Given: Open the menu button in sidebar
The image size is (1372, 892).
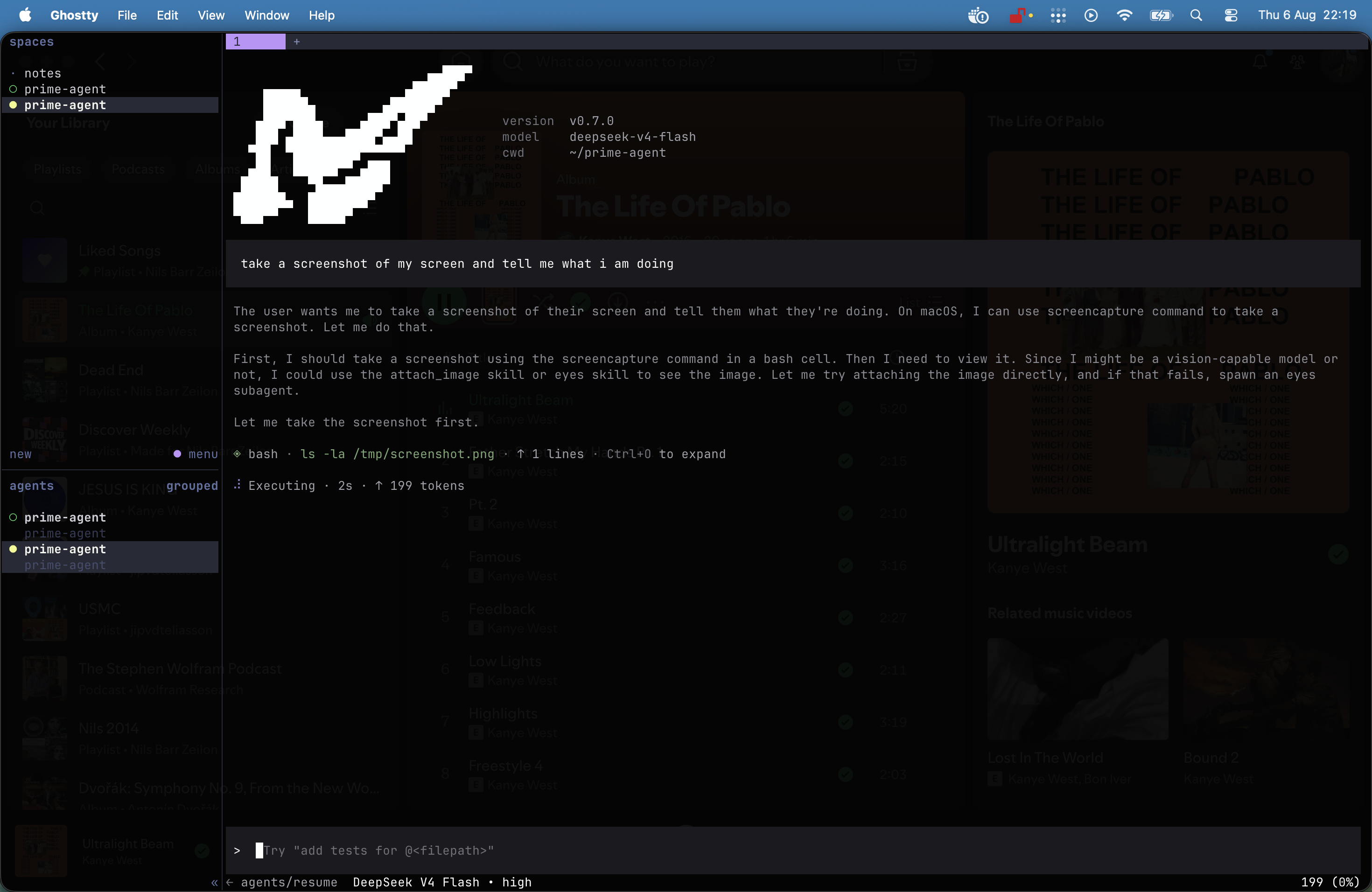Looking at the screenshot, I should (x=196, y=454).
